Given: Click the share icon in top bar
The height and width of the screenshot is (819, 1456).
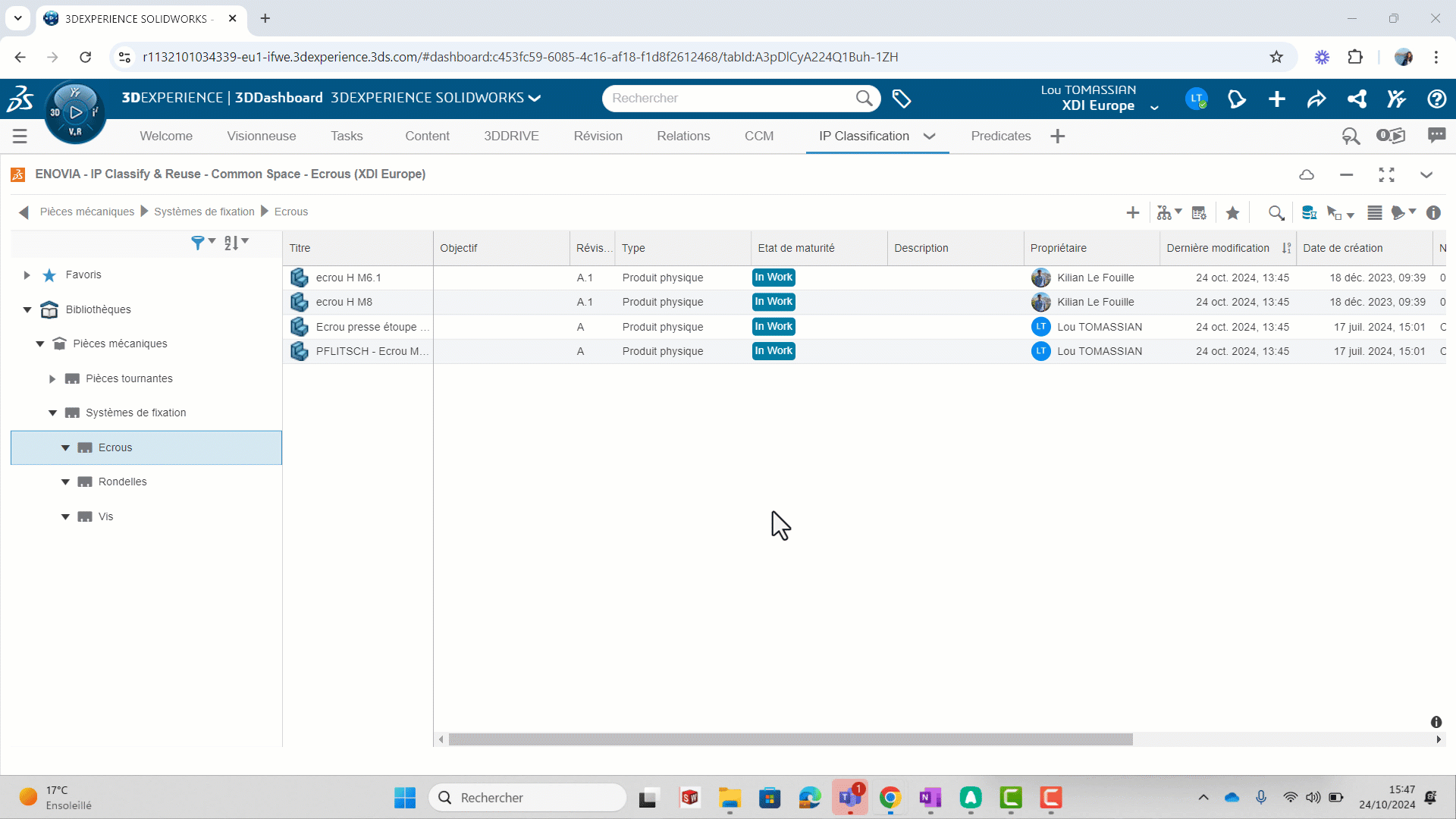Looking at the screenshot, I should point(1316,99).
